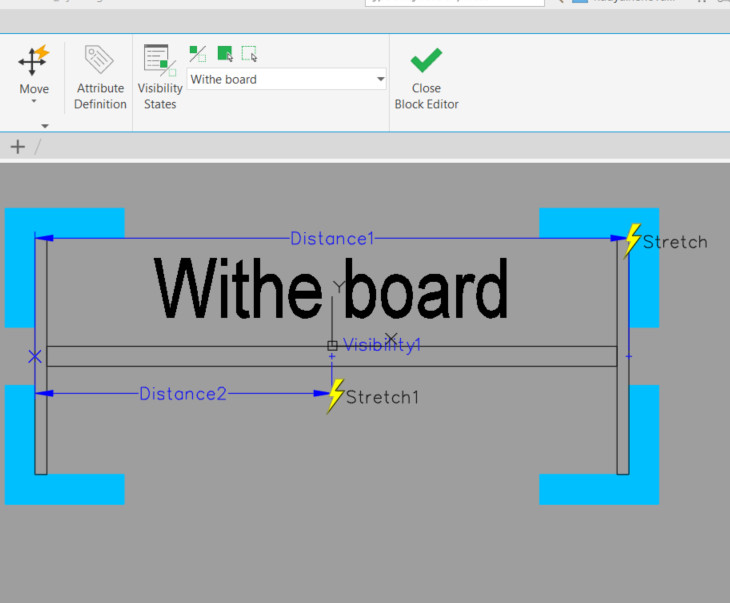730x603 pixels.
Task: Select the Move tool icon
Action: 33,61
